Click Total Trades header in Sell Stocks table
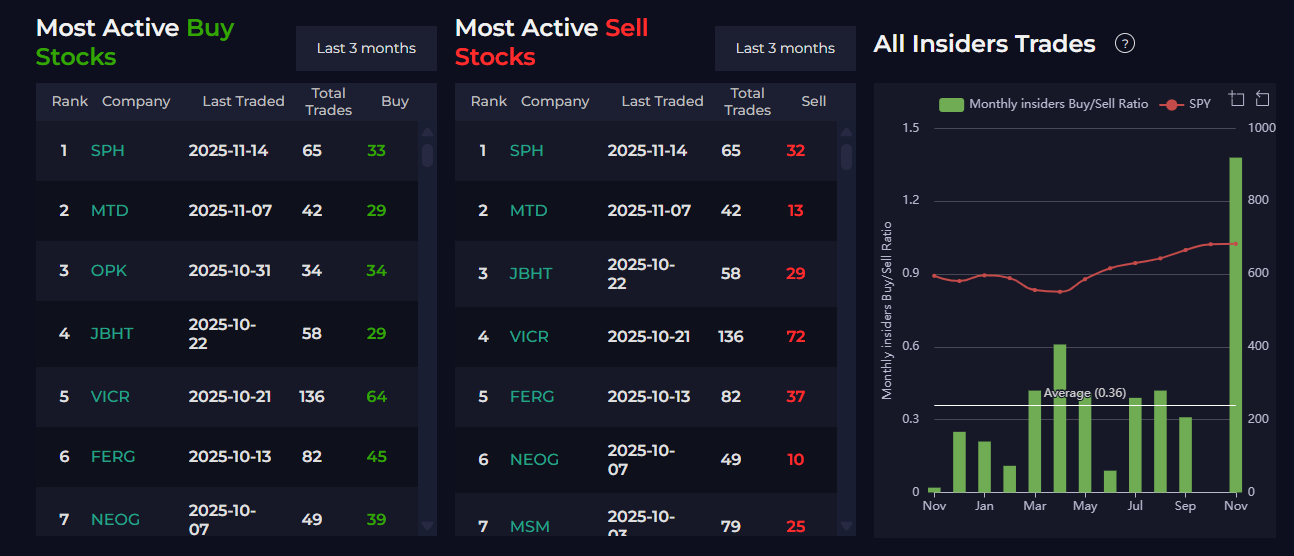 [748, 101]
